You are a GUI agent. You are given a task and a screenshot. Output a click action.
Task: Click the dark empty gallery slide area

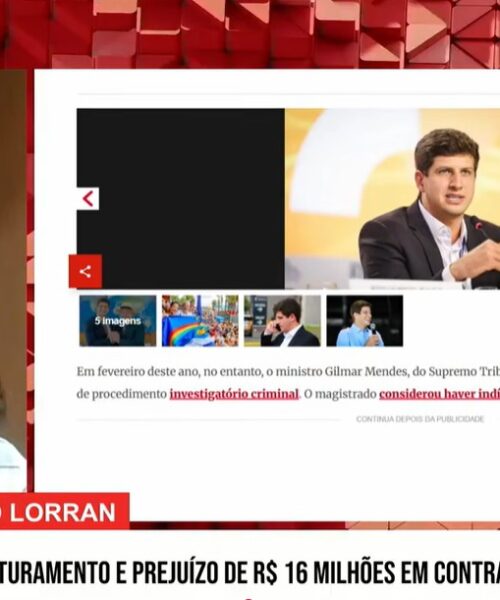click(x=181, y=199)
